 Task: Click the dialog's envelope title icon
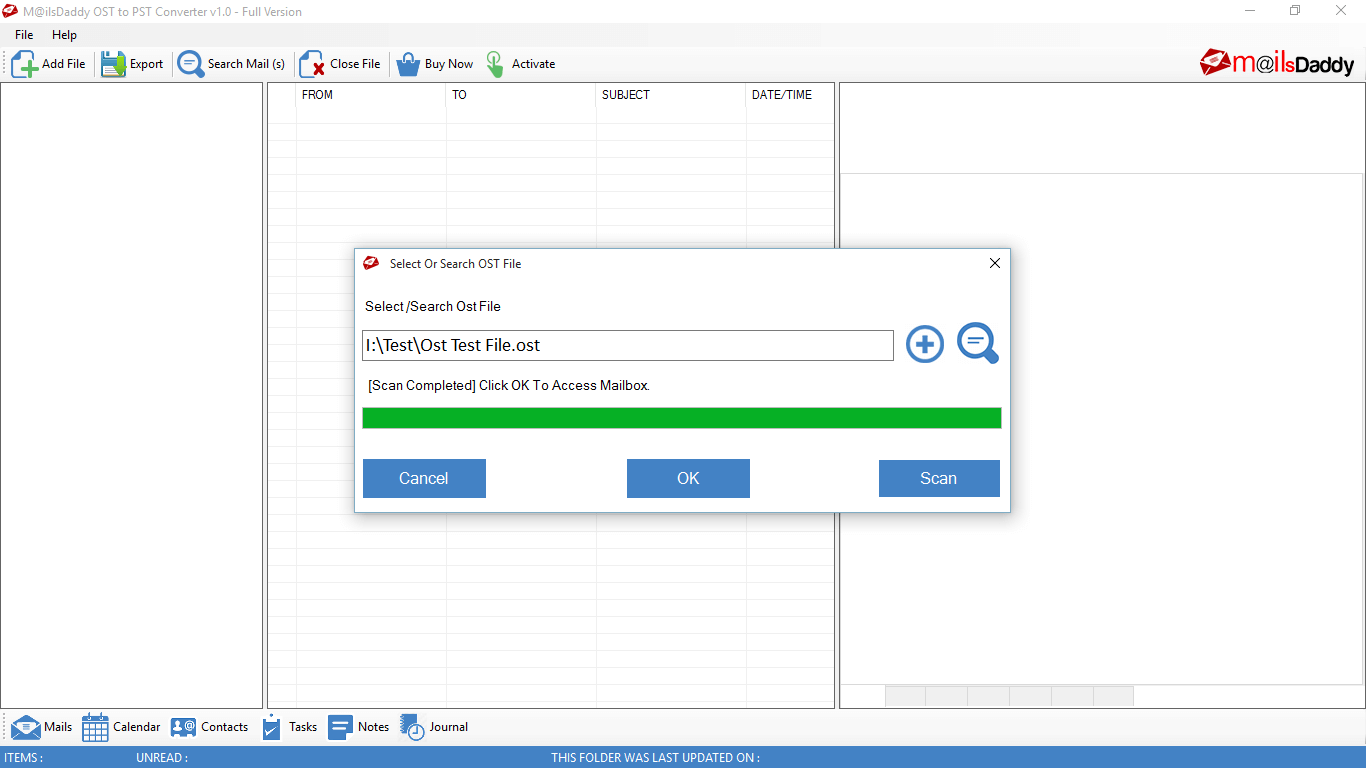point(371,264)
